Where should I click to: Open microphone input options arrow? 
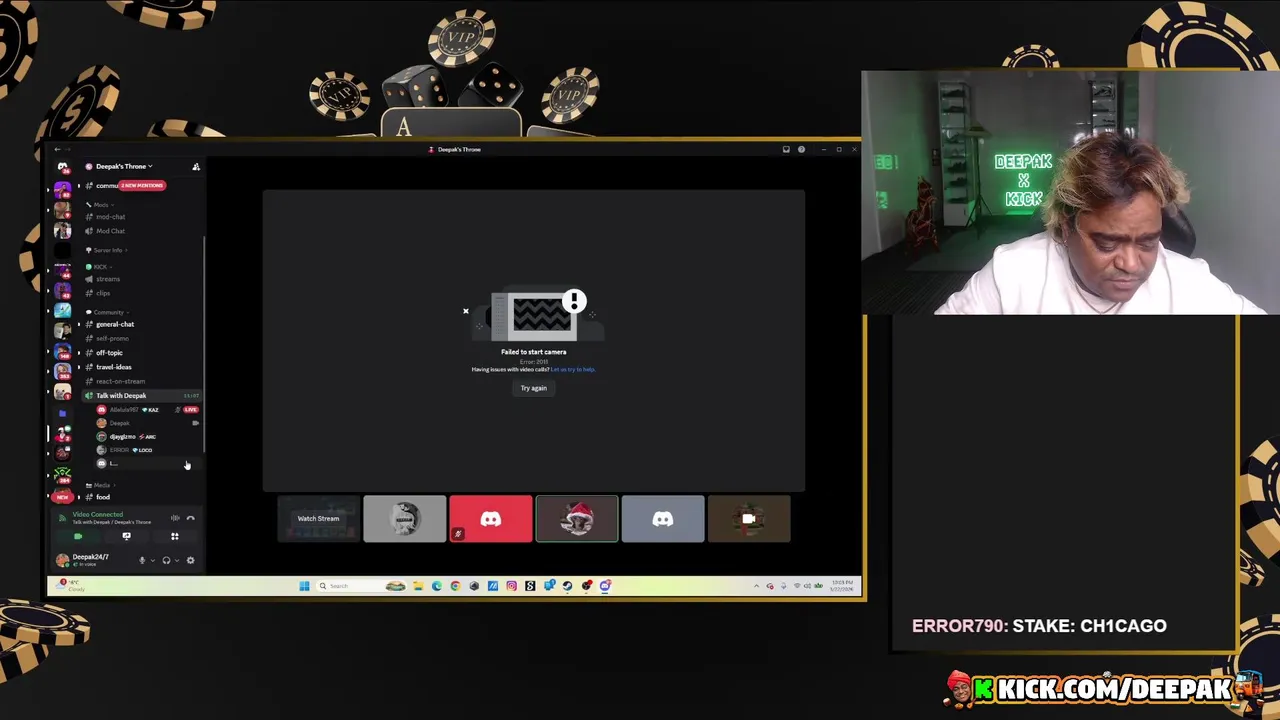(152, 561)
